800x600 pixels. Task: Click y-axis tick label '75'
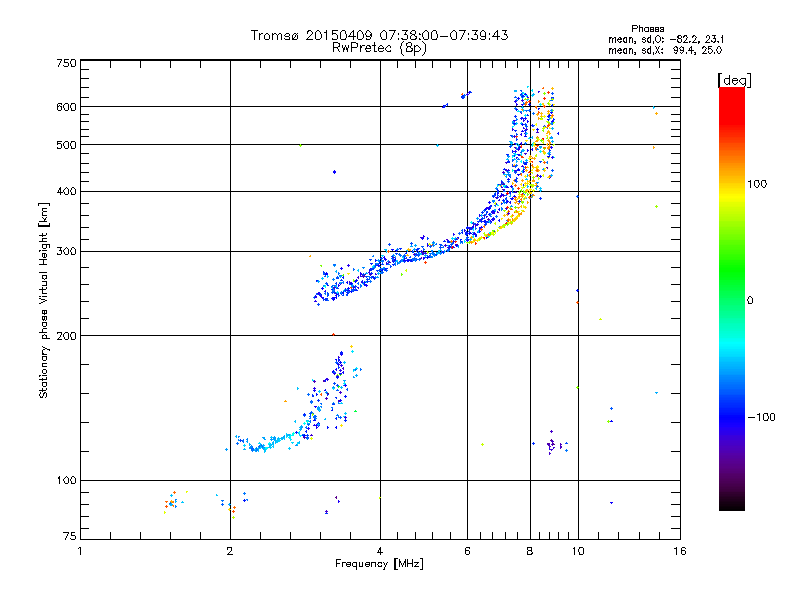pos(70,536)
